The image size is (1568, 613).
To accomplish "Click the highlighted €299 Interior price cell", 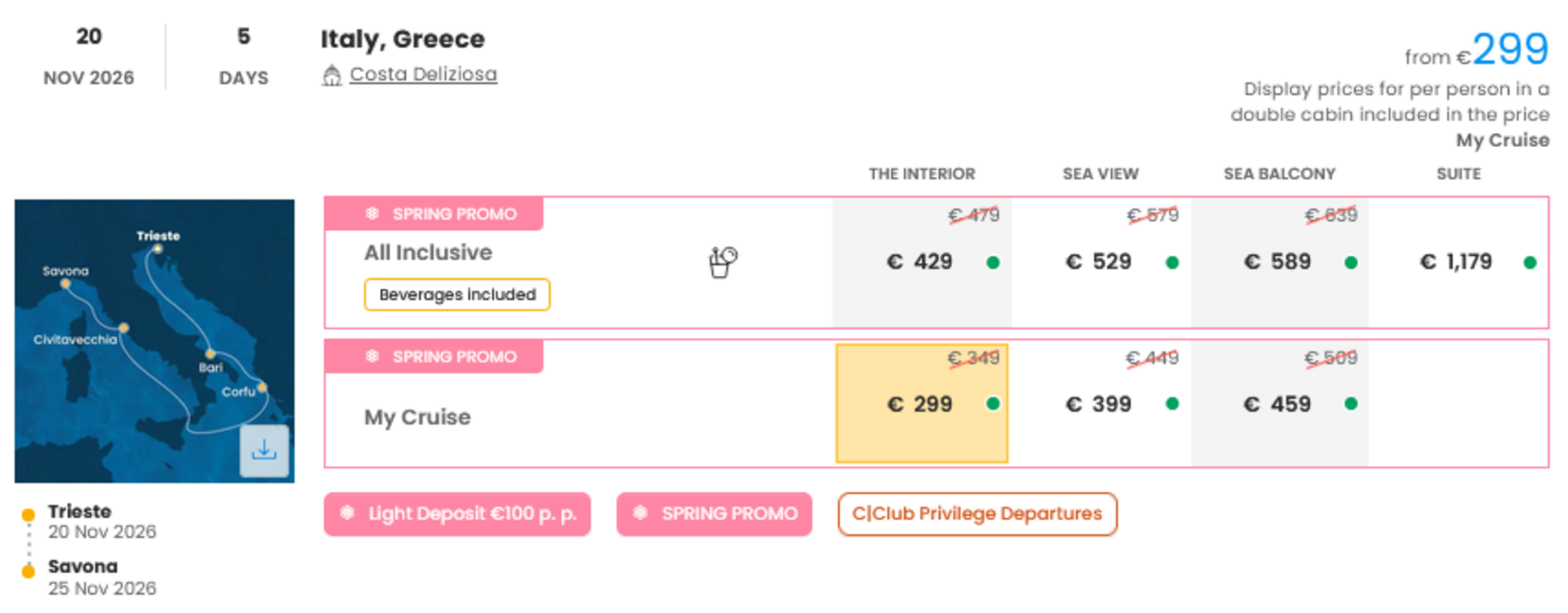I will coord(921,405).
